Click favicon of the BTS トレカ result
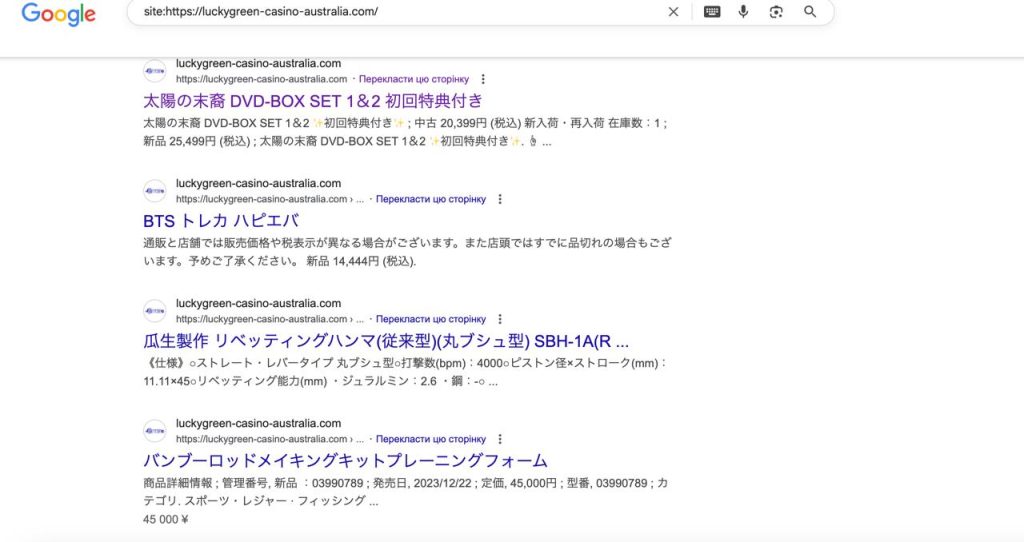 pyautogui.click(x=155, y=191)
